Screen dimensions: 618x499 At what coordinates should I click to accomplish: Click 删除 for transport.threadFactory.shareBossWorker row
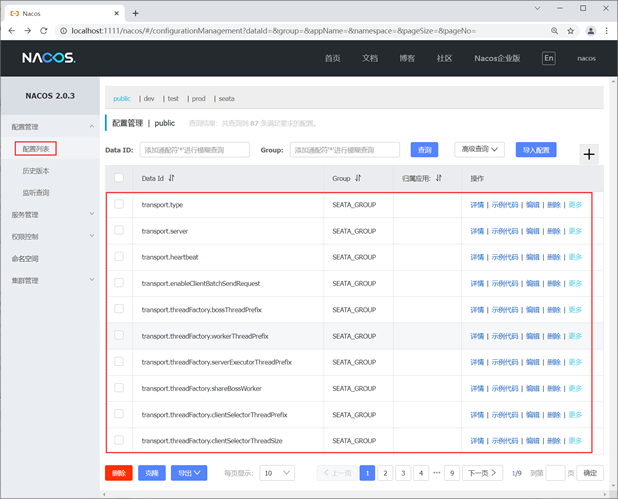[554, 388]
